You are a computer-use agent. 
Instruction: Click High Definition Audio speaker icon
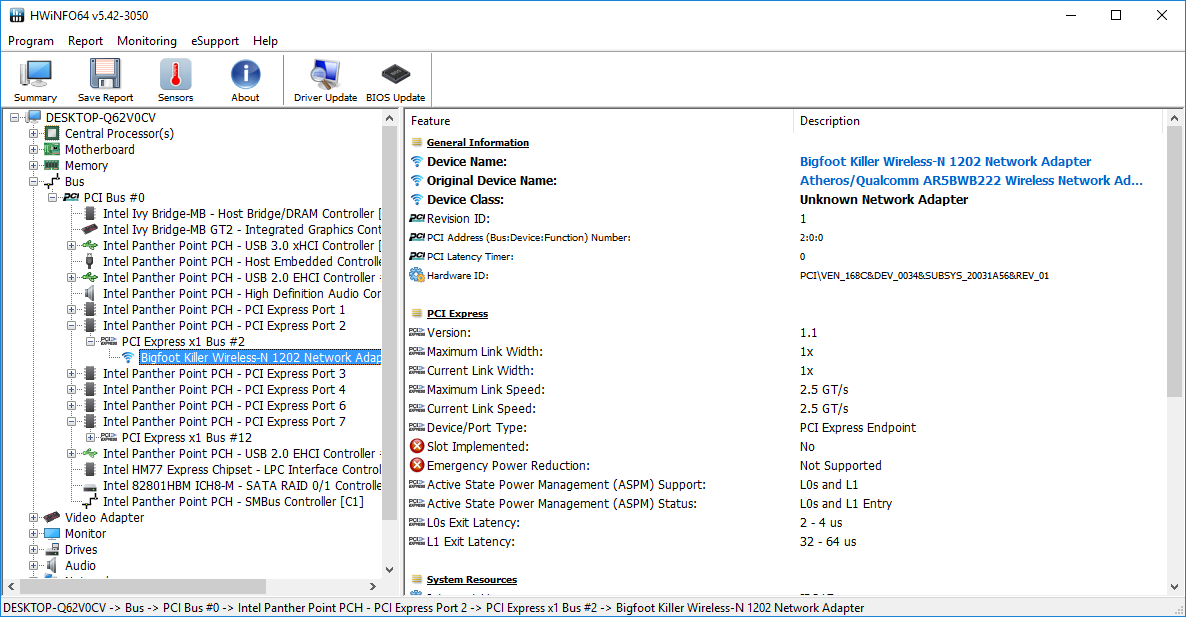90,293
